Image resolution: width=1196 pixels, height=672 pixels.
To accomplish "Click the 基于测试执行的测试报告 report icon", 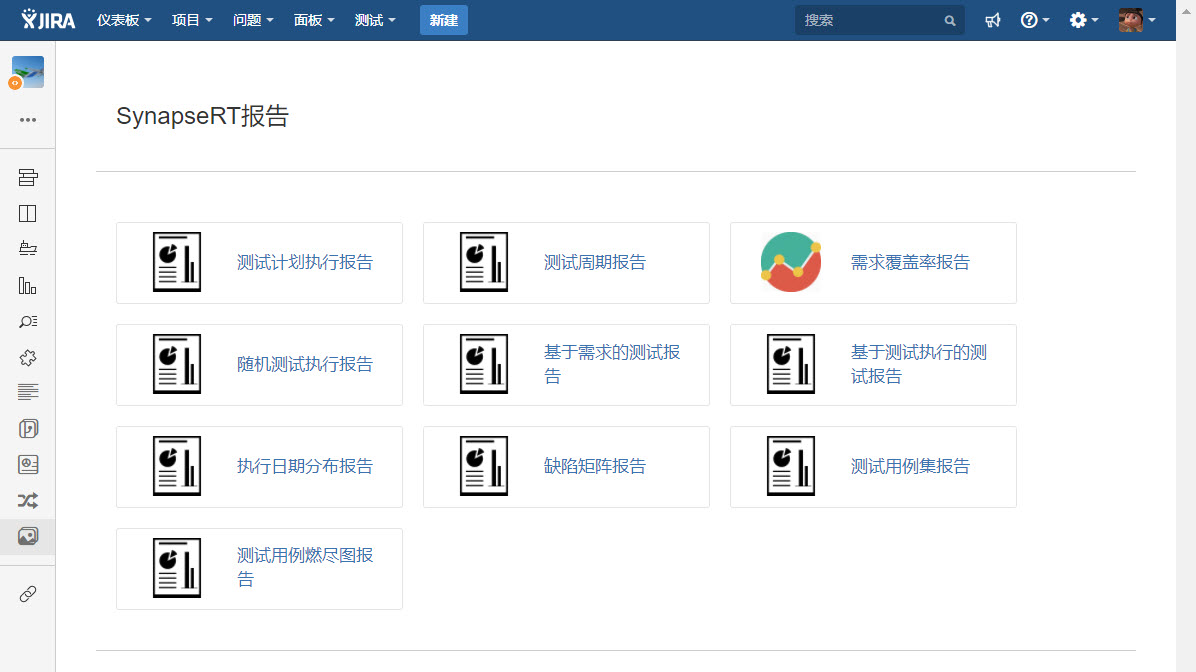I will [x=791, y=364].
